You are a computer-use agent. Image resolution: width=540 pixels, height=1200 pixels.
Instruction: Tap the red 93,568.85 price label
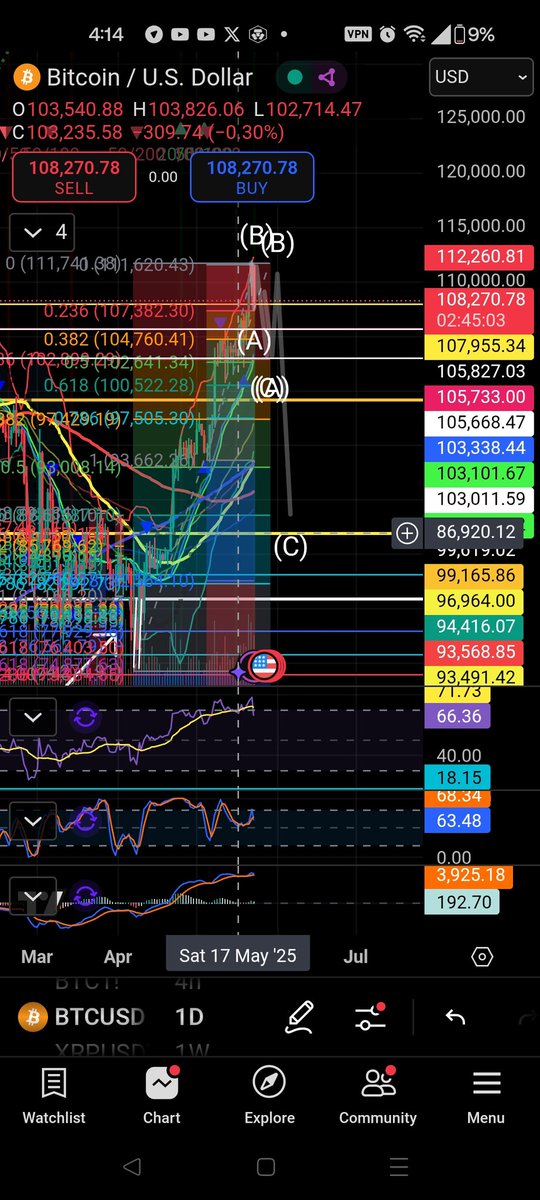pos(475,651)
